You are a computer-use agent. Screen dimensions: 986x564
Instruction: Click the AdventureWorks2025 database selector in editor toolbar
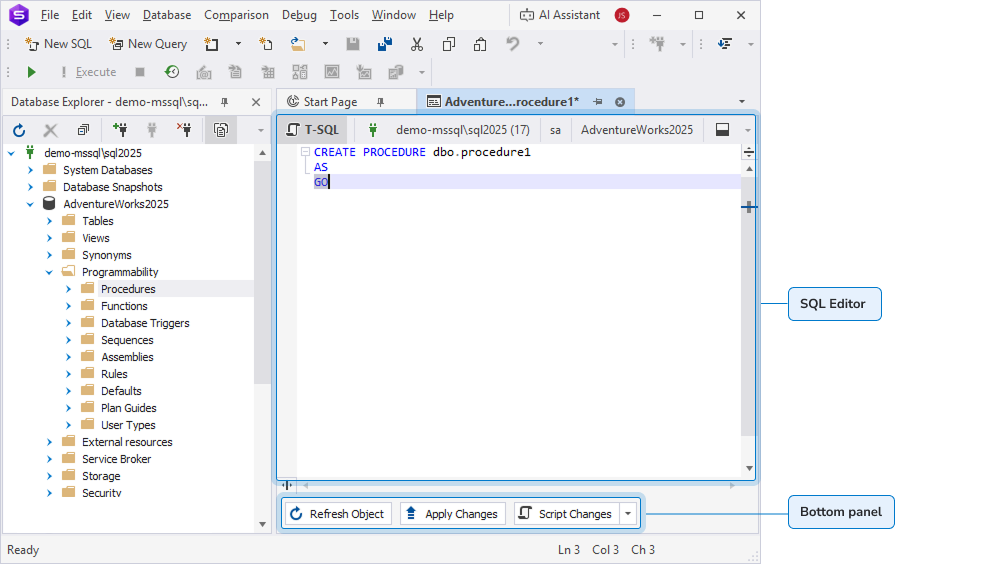[x=636, y=130]
